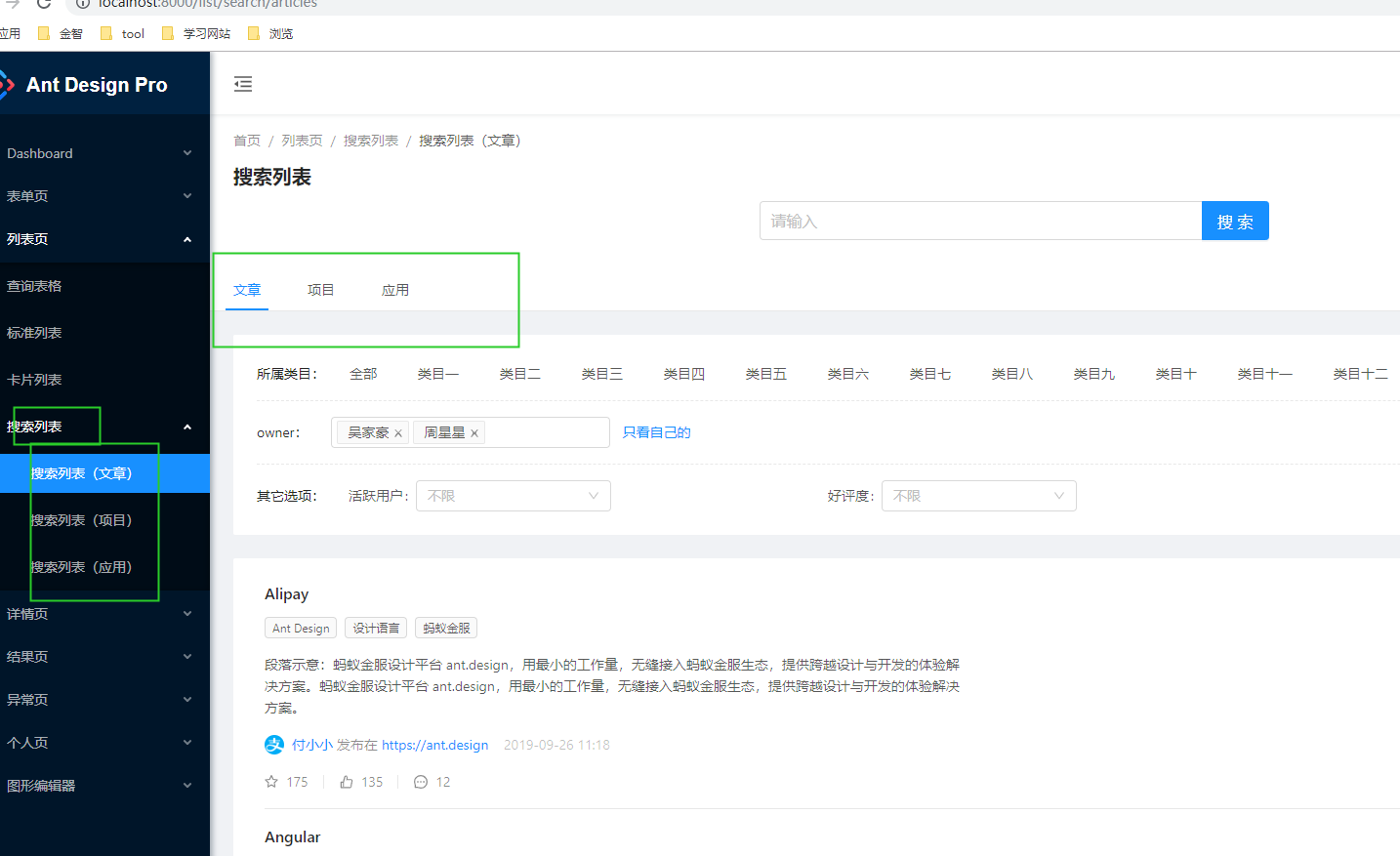Click the 设计语言 tag
1400x856 pixels.
click(x=376, y=629)
